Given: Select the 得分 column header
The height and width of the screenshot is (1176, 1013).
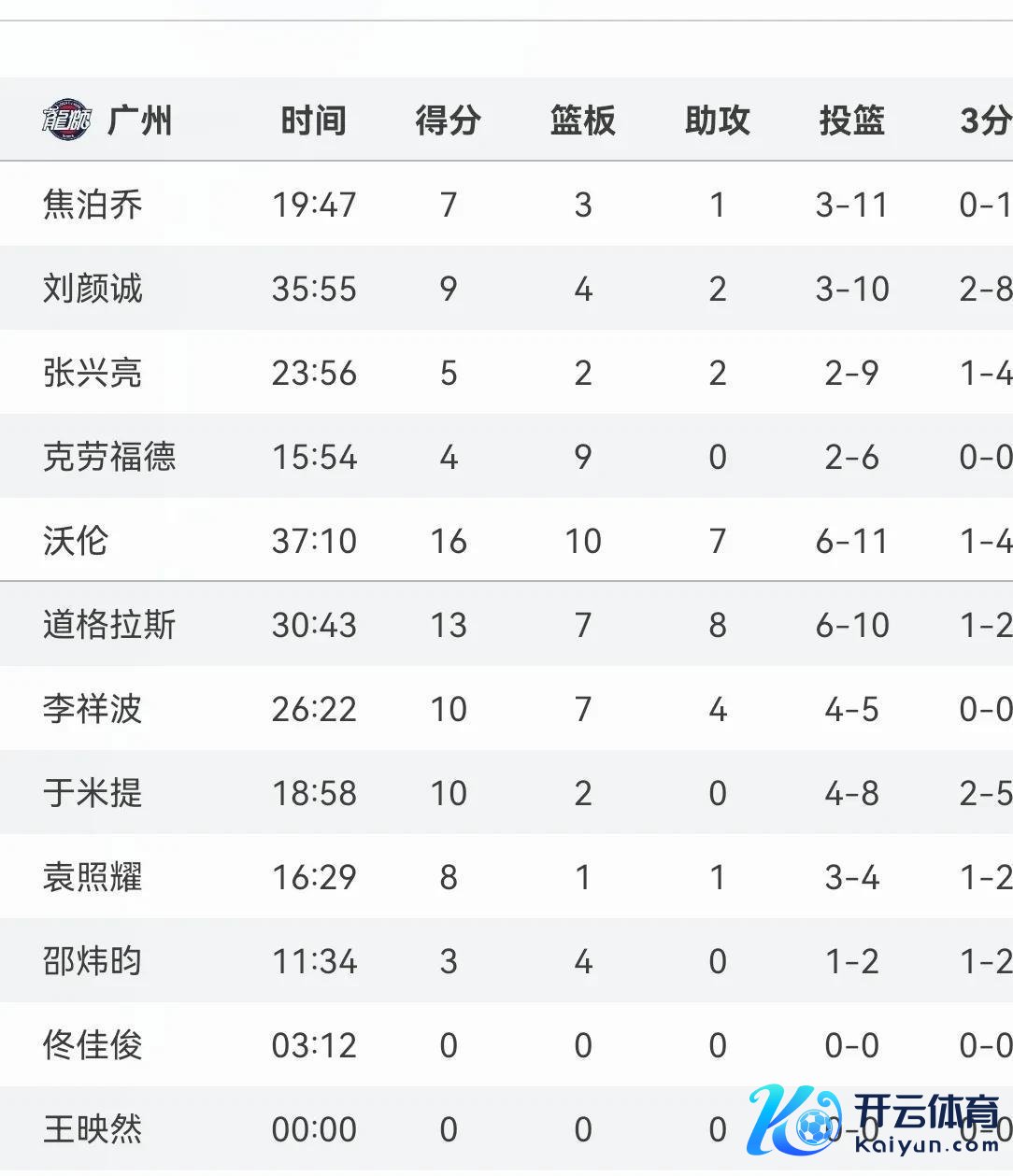Looking at the screenshot, I should (448, 120).
